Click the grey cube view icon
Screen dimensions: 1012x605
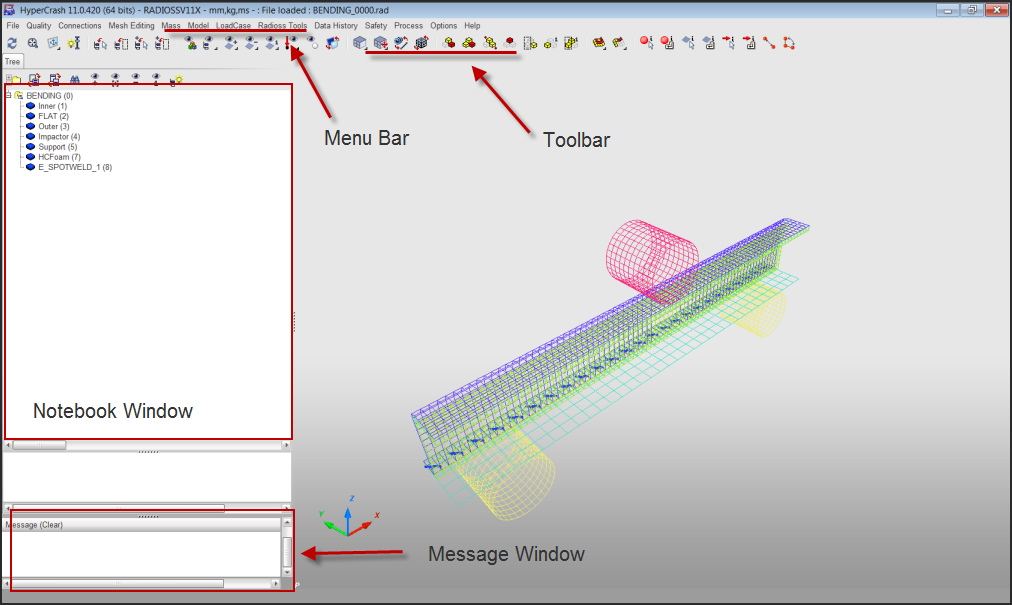pos(360,43)
